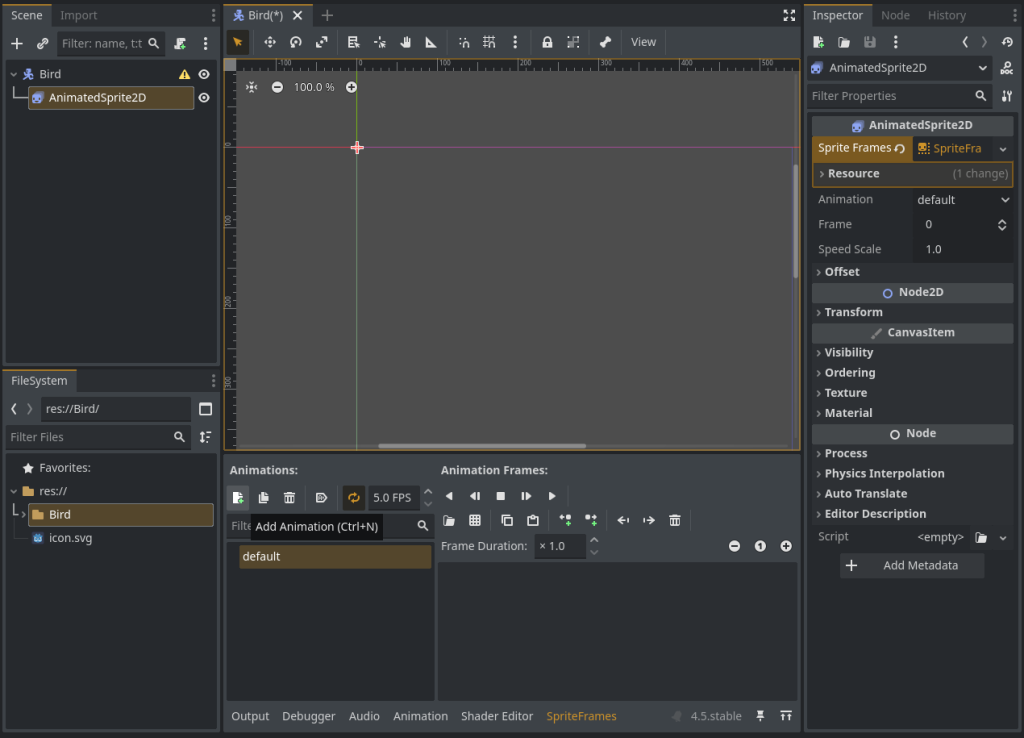Click the Add Metadata button
Viewport: 1024px width, 738px height.
tap(912, 565)
